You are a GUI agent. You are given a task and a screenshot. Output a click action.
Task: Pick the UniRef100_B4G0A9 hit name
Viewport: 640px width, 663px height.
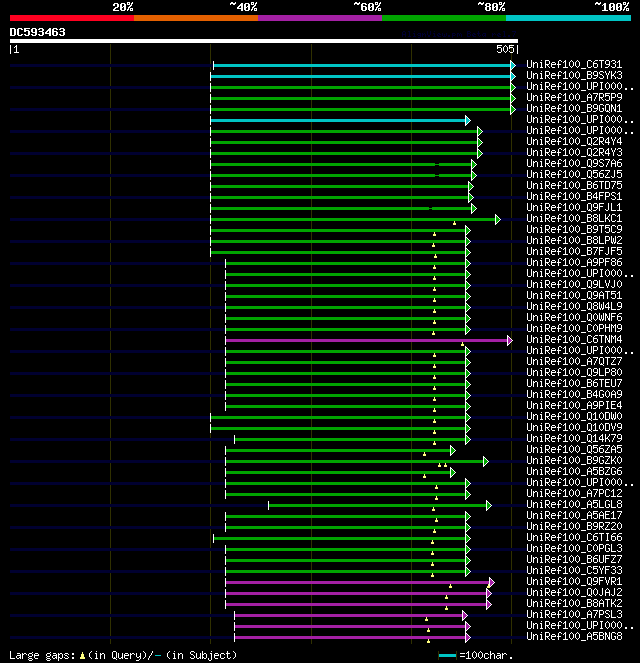(x=574, y=394)
